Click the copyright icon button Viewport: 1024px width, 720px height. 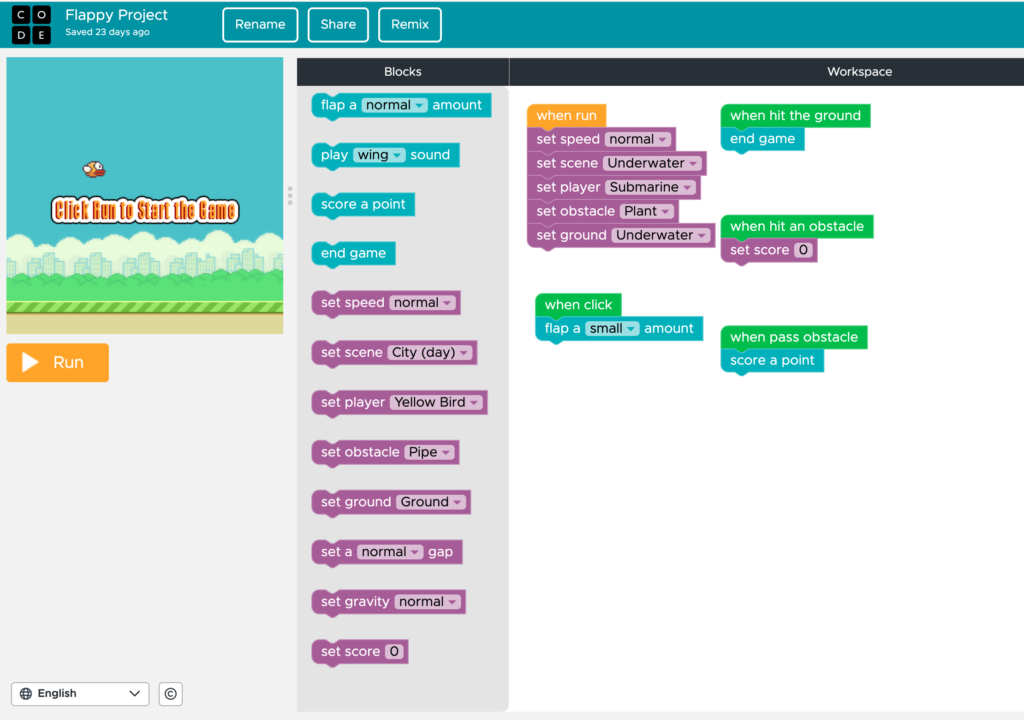point(170,693)
